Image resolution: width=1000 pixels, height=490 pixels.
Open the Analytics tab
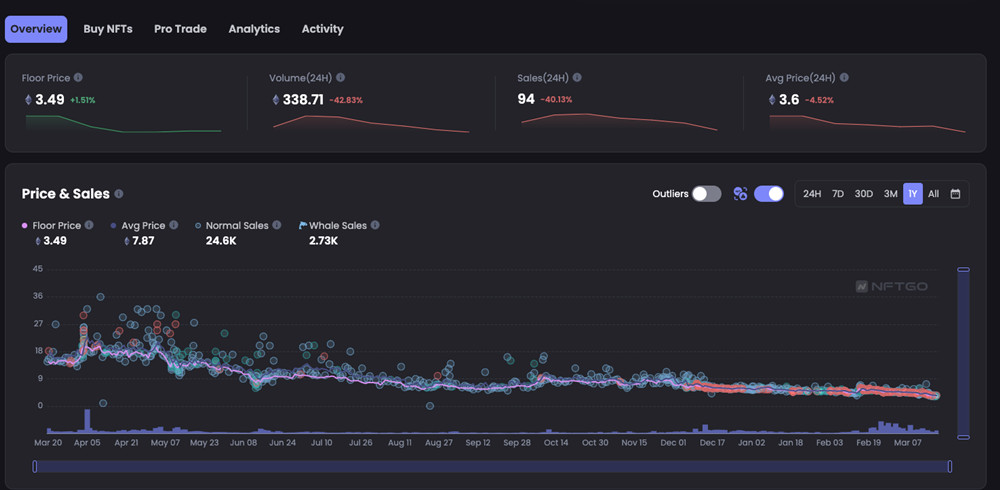pos(254,29)
